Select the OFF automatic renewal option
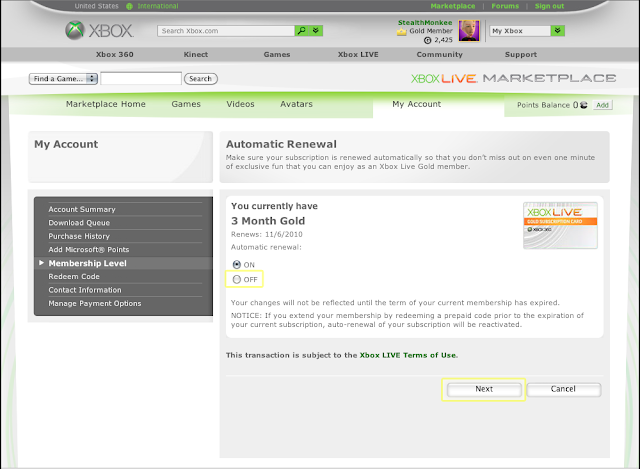The image size is (640, 469). (237, 279)
